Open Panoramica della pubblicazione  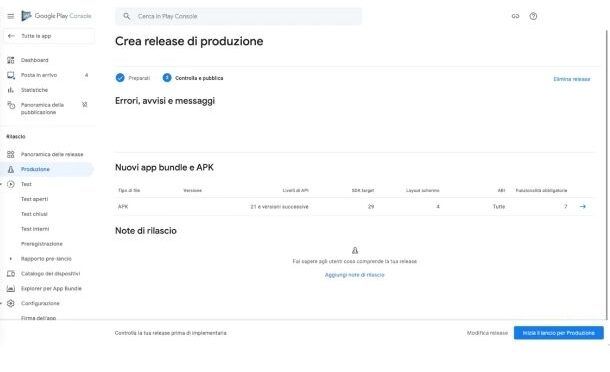pyautogui.click(x=42, y=109)
